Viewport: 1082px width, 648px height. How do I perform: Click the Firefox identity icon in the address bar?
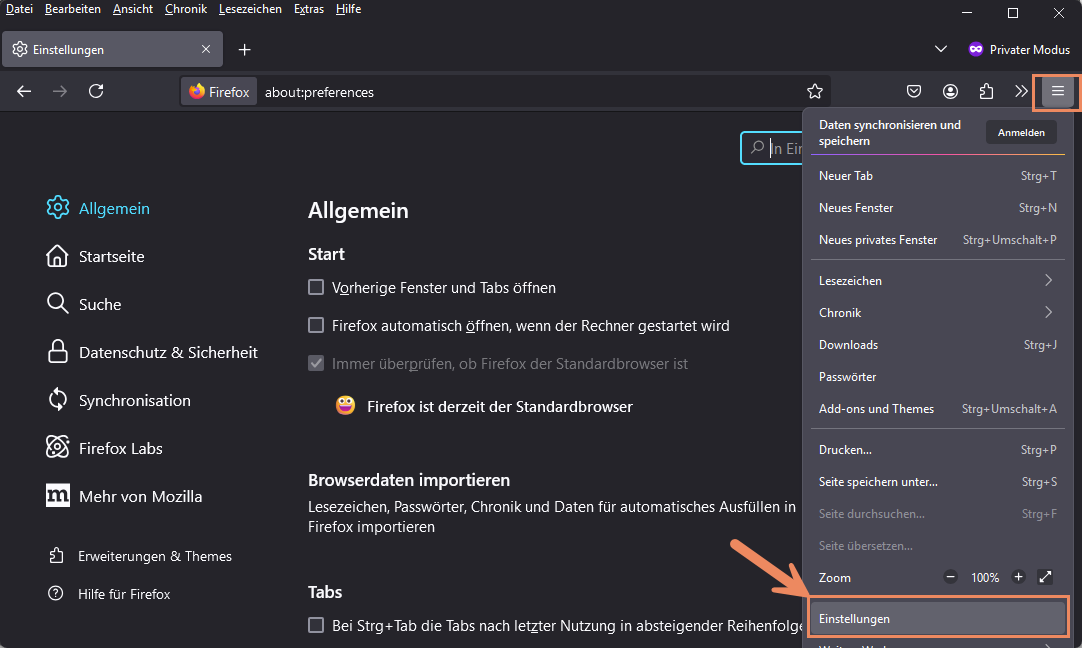(x=219, y=92)
